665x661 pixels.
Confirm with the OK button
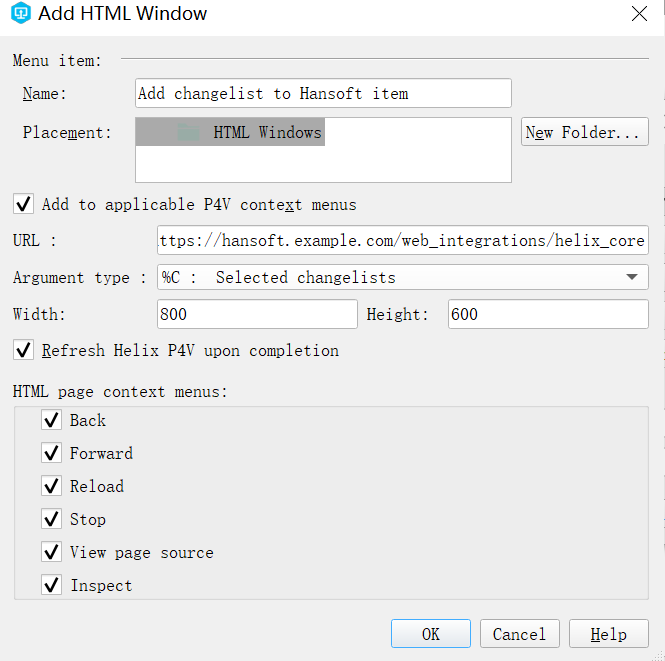[430, 634]
